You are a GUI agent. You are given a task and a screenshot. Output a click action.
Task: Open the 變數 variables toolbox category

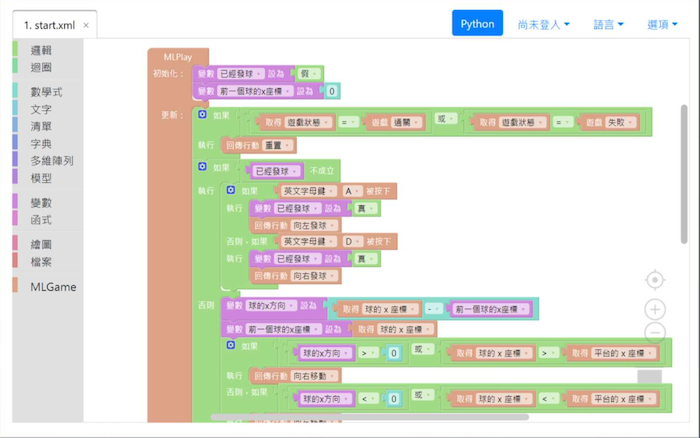click(41, 202)
